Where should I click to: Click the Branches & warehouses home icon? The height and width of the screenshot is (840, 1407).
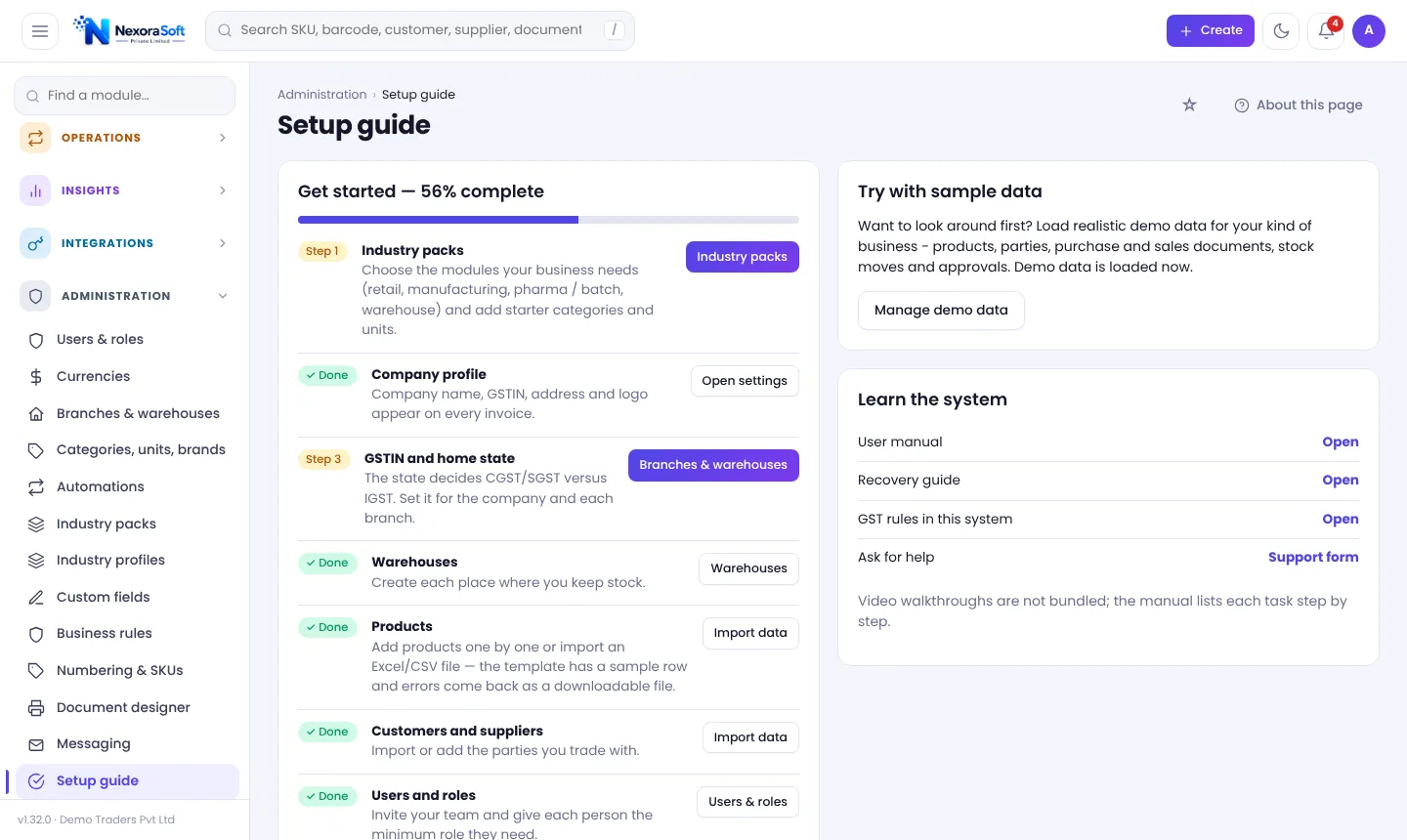(36, 414)
